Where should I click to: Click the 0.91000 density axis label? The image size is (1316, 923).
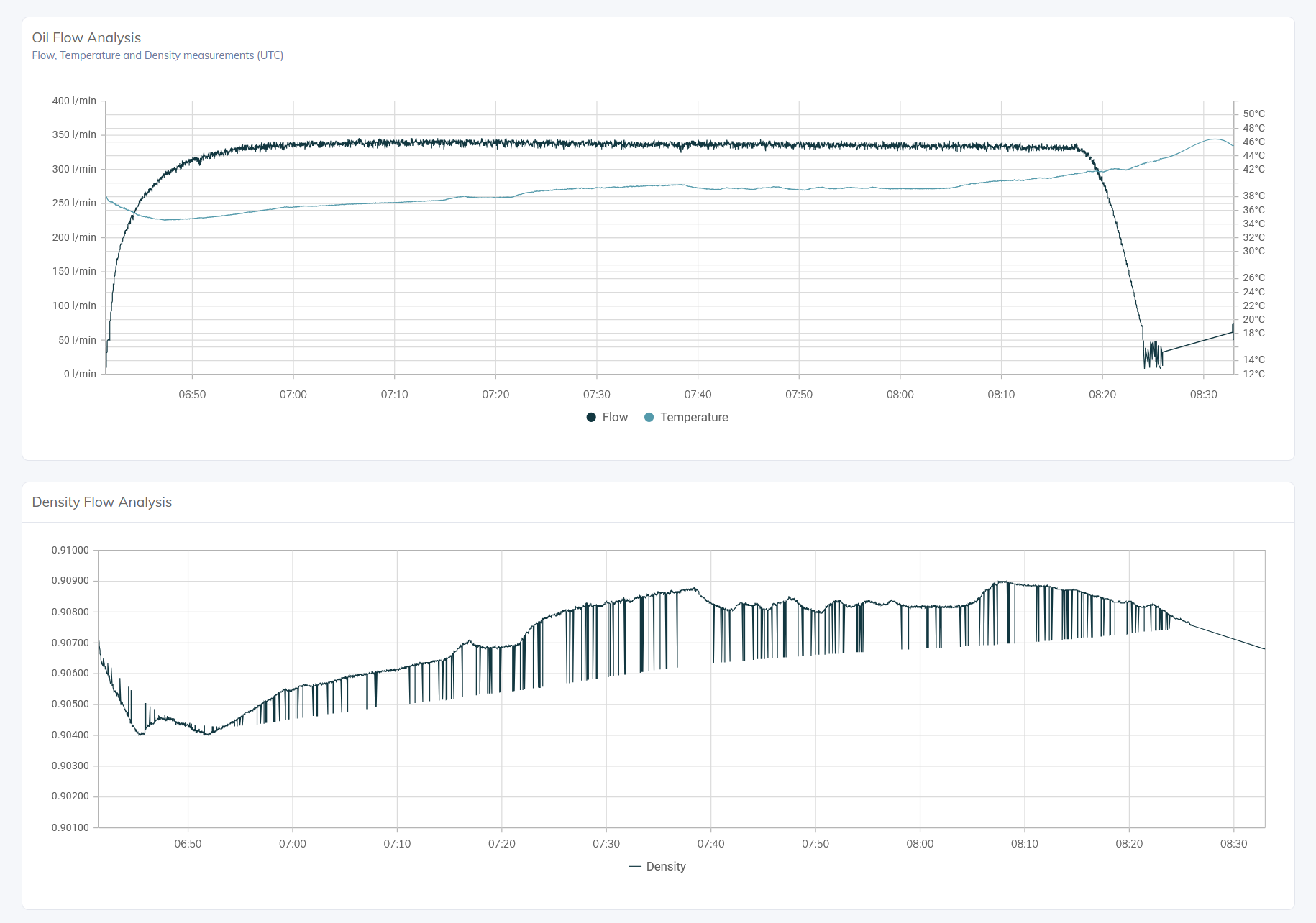[x=70, y=550]
